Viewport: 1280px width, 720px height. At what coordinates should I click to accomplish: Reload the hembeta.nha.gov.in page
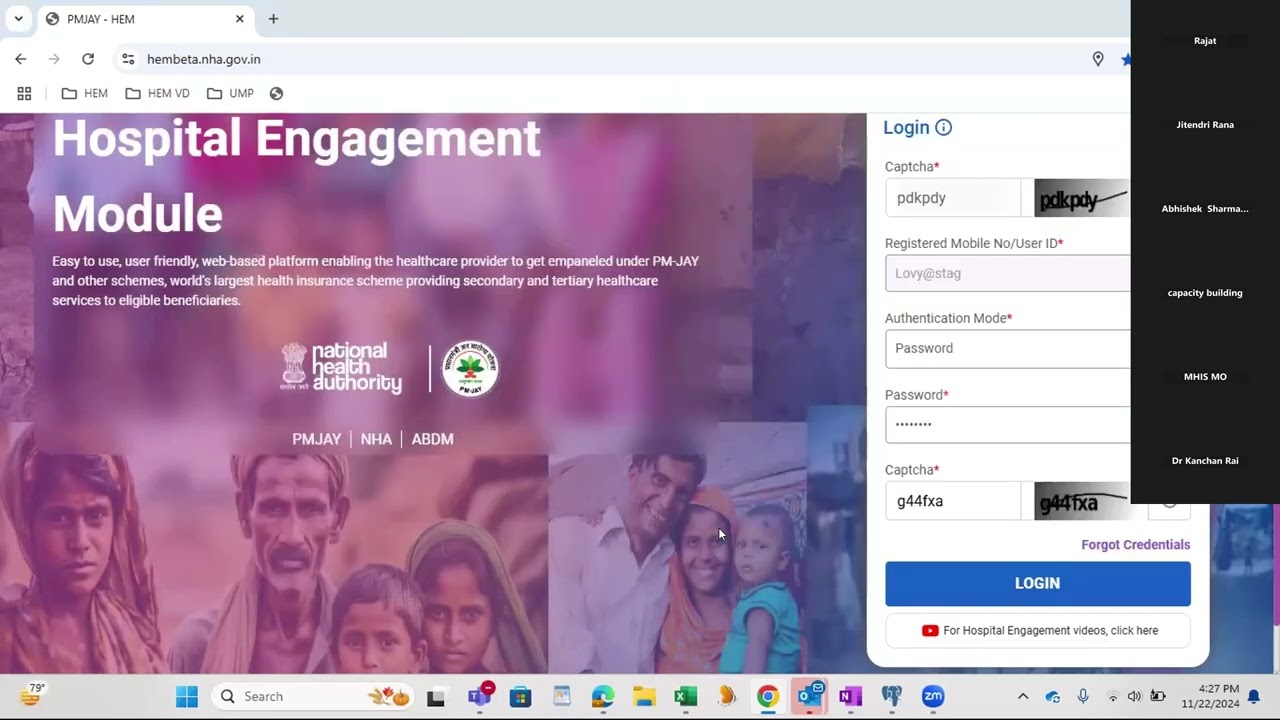pyautogui.click(x=88, y=59)
